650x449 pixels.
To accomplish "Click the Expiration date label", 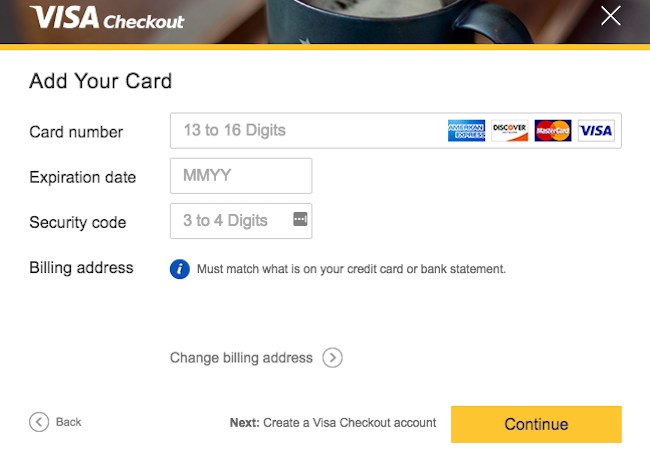I will click(x=82, y=177).
